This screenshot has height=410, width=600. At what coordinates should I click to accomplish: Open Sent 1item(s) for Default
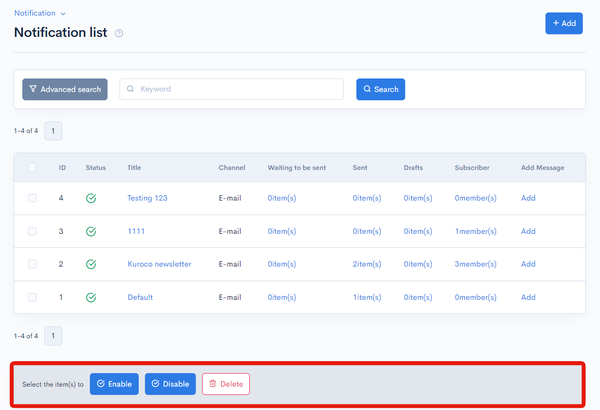pyautogui.click(x=367, y=297)
